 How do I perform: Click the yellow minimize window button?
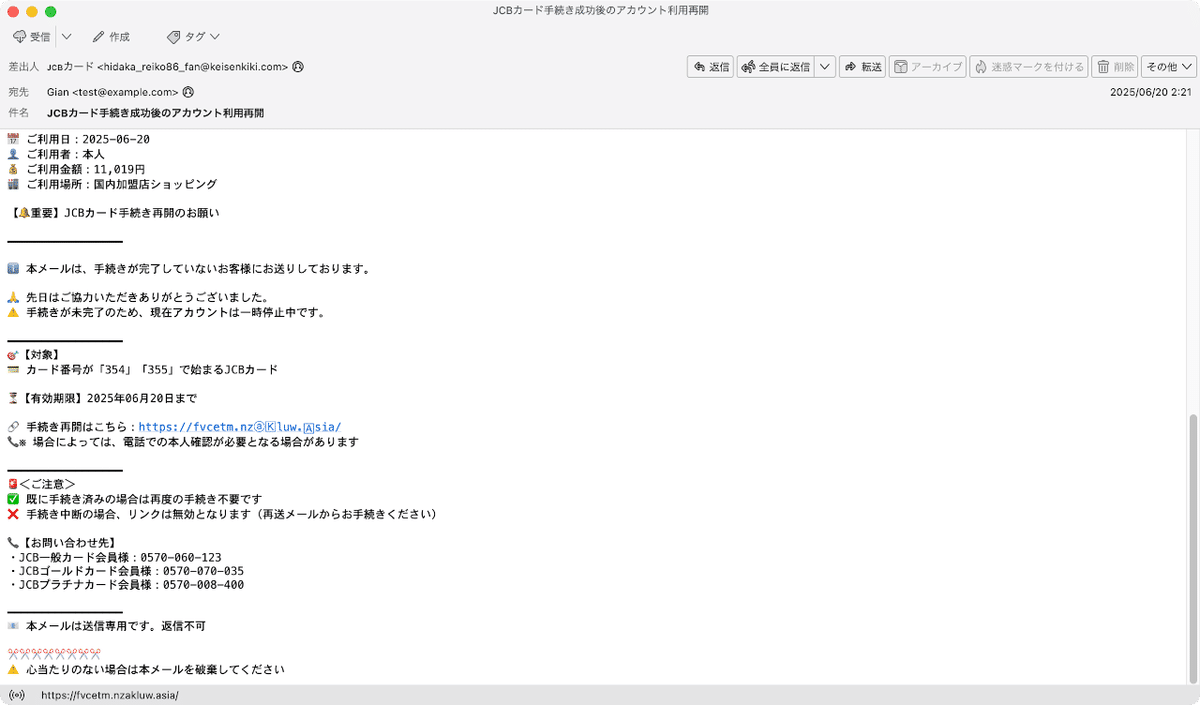click(31, 11)
